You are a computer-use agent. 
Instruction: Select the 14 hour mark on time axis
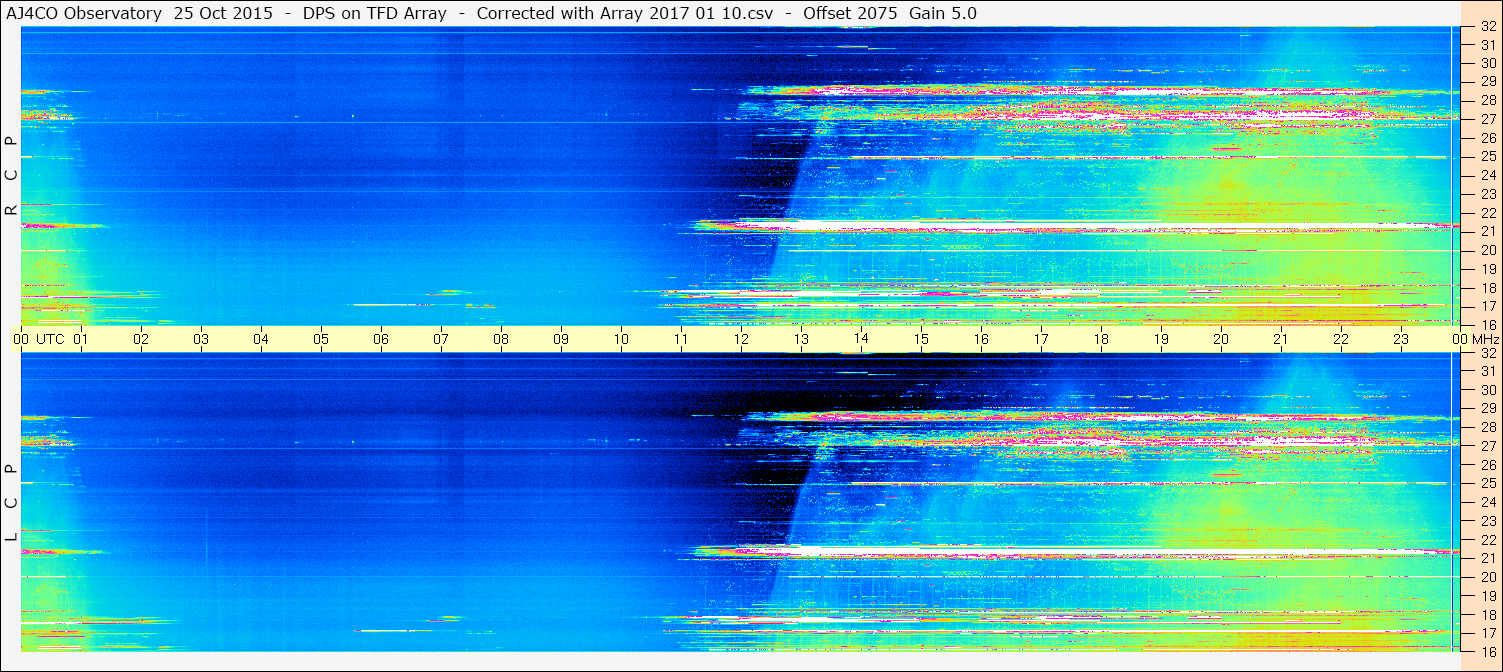861,339
